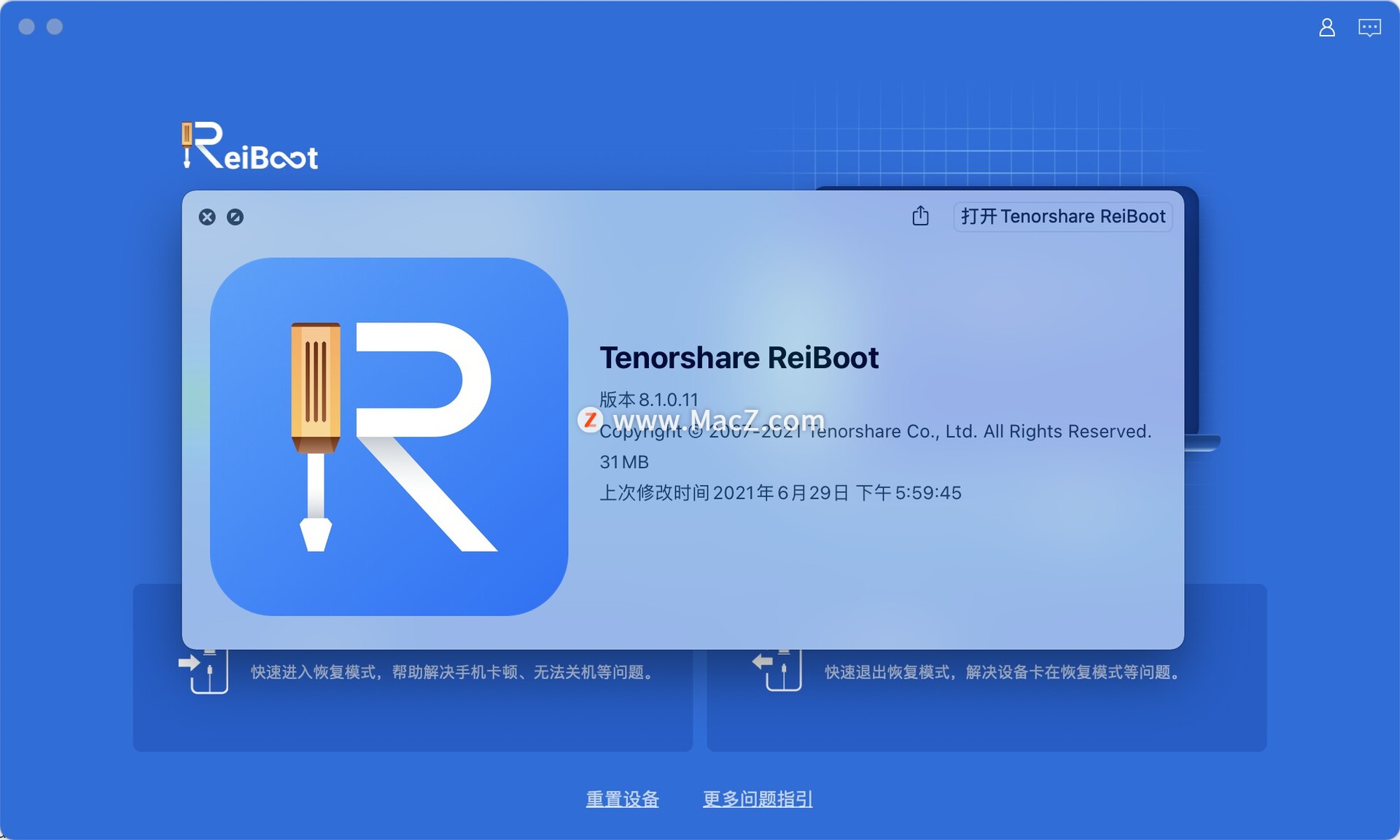Click 打开 Tenorshare ReiBoot button
This screenshot has height=840, width=1400.
(1062, 217)
